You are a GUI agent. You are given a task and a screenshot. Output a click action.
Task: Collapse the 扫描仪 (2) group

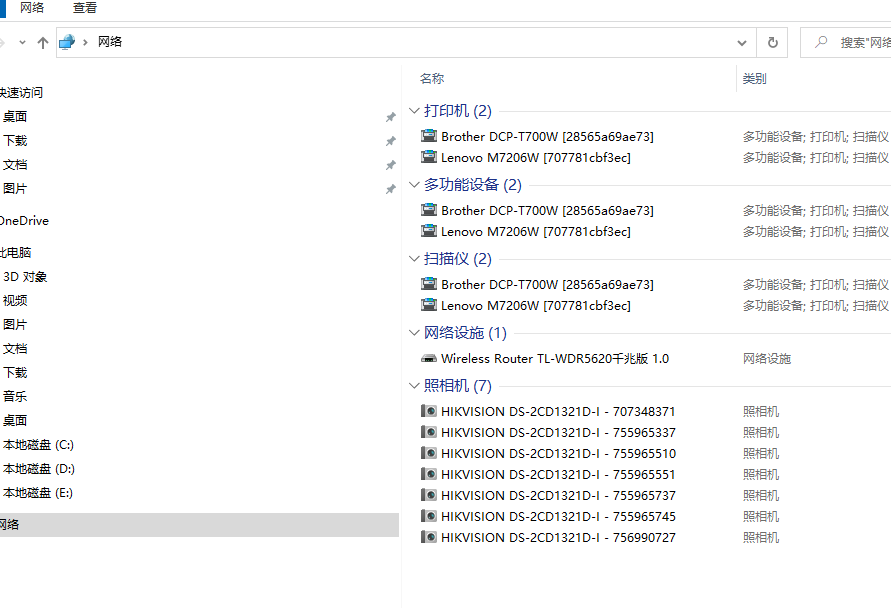[414, 259]
